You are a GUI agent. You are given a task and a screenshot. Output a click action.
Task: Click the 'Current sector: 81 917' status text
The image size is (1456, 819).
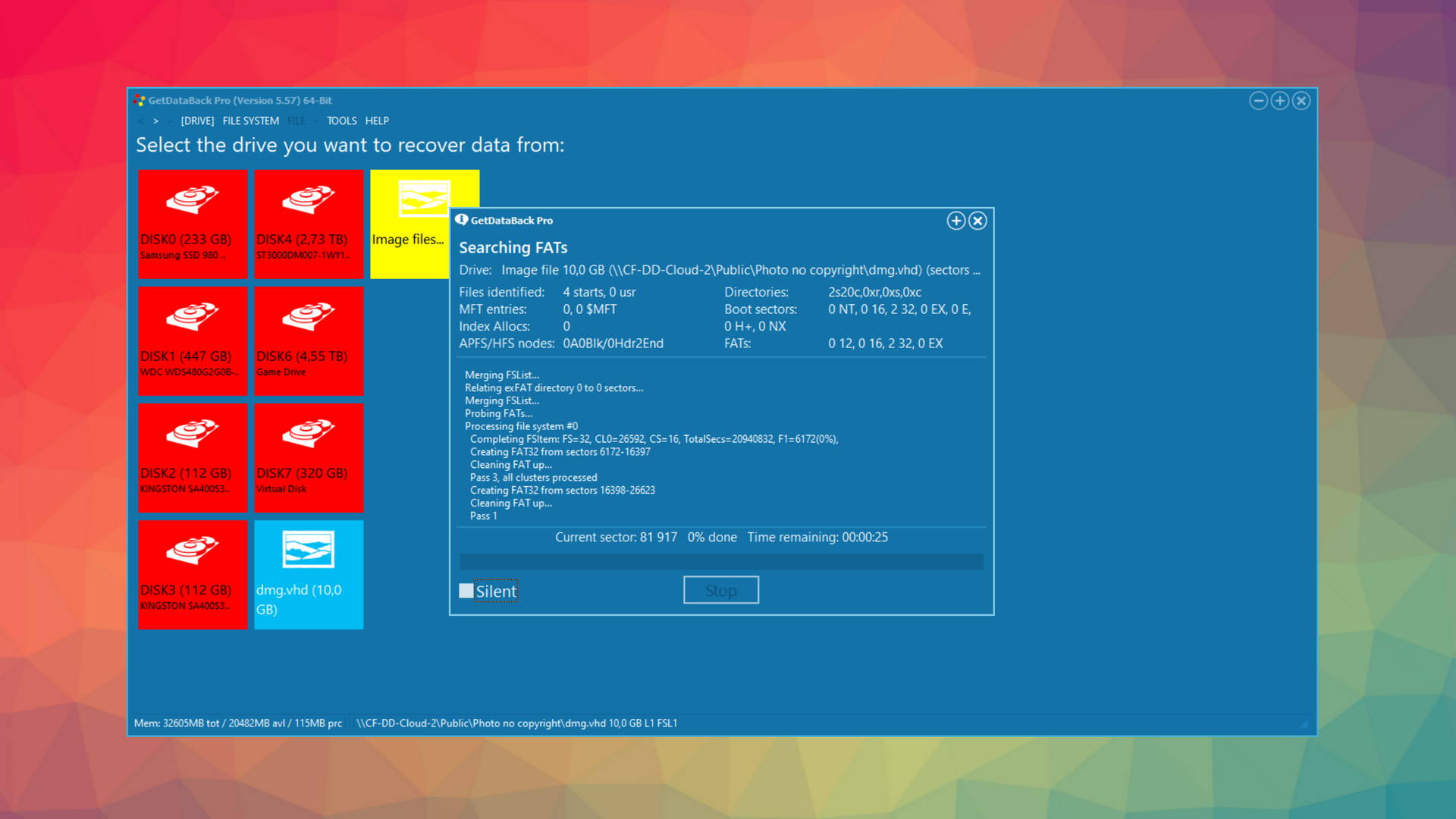pos(616,537)
